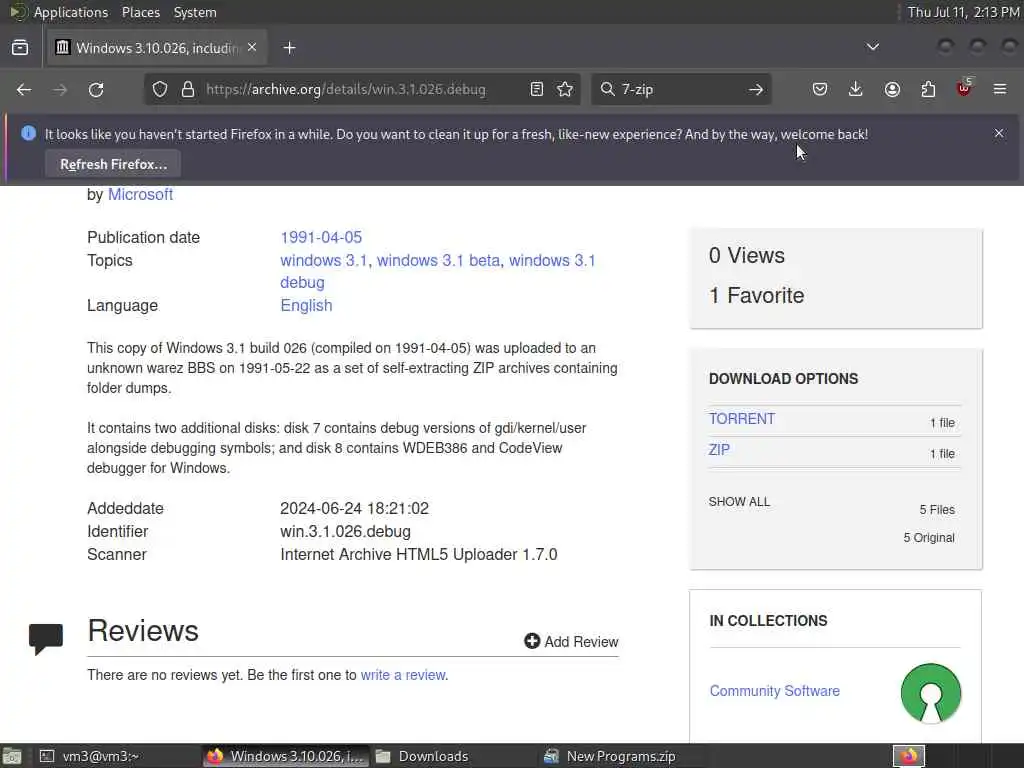This screenshot has height=768, width=1024.
Task: Download the TORRENT option
Action: (x=742, y=419)
